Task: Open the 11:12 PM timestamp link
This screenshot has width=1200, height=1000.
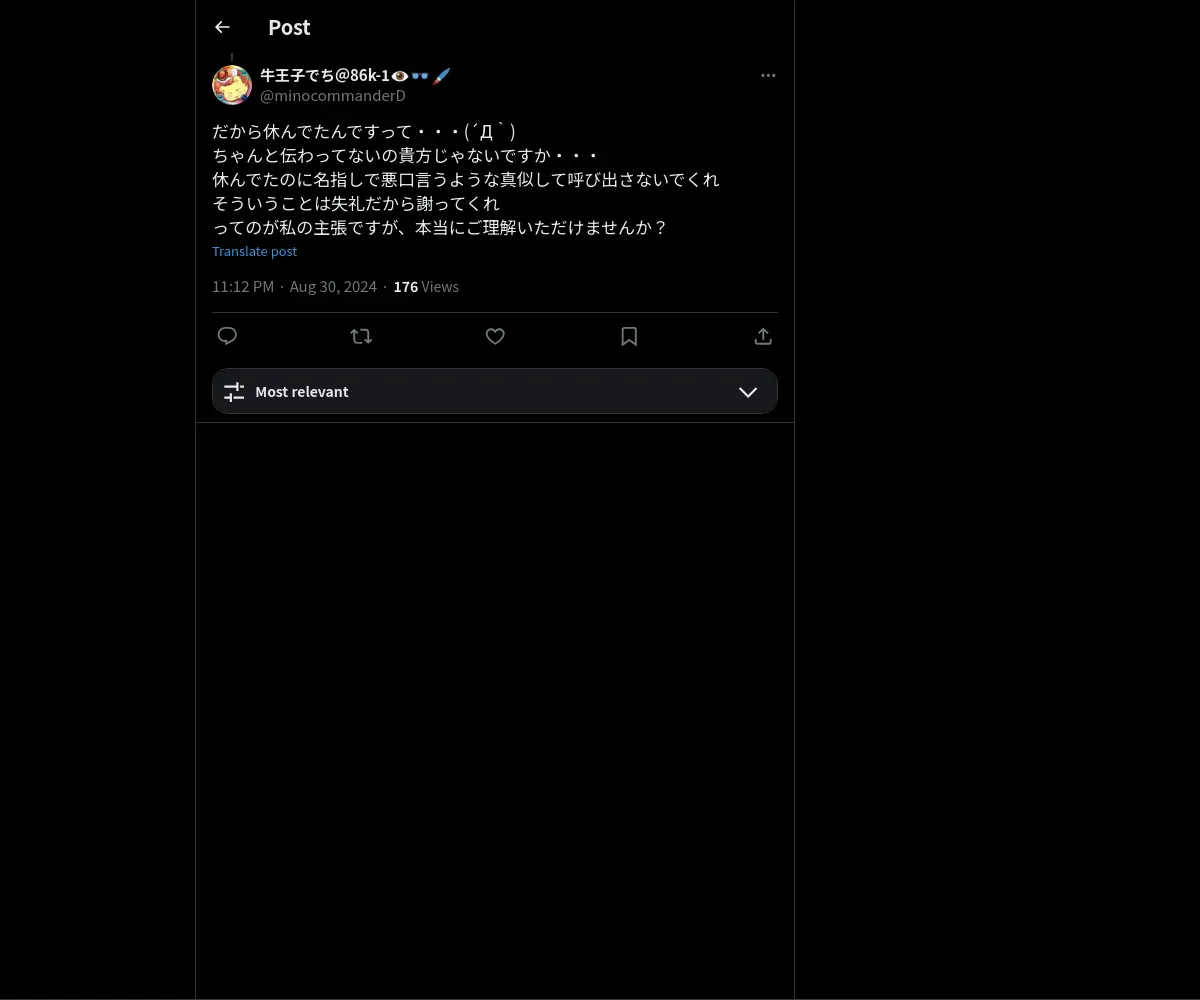Action: 243,286
